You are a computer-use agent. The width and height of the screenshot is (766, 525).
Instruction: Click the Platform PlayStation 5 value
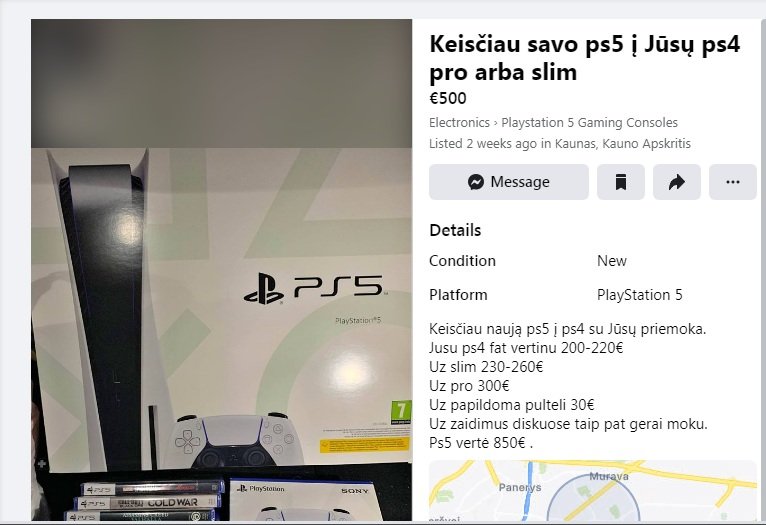coord(639,295)
